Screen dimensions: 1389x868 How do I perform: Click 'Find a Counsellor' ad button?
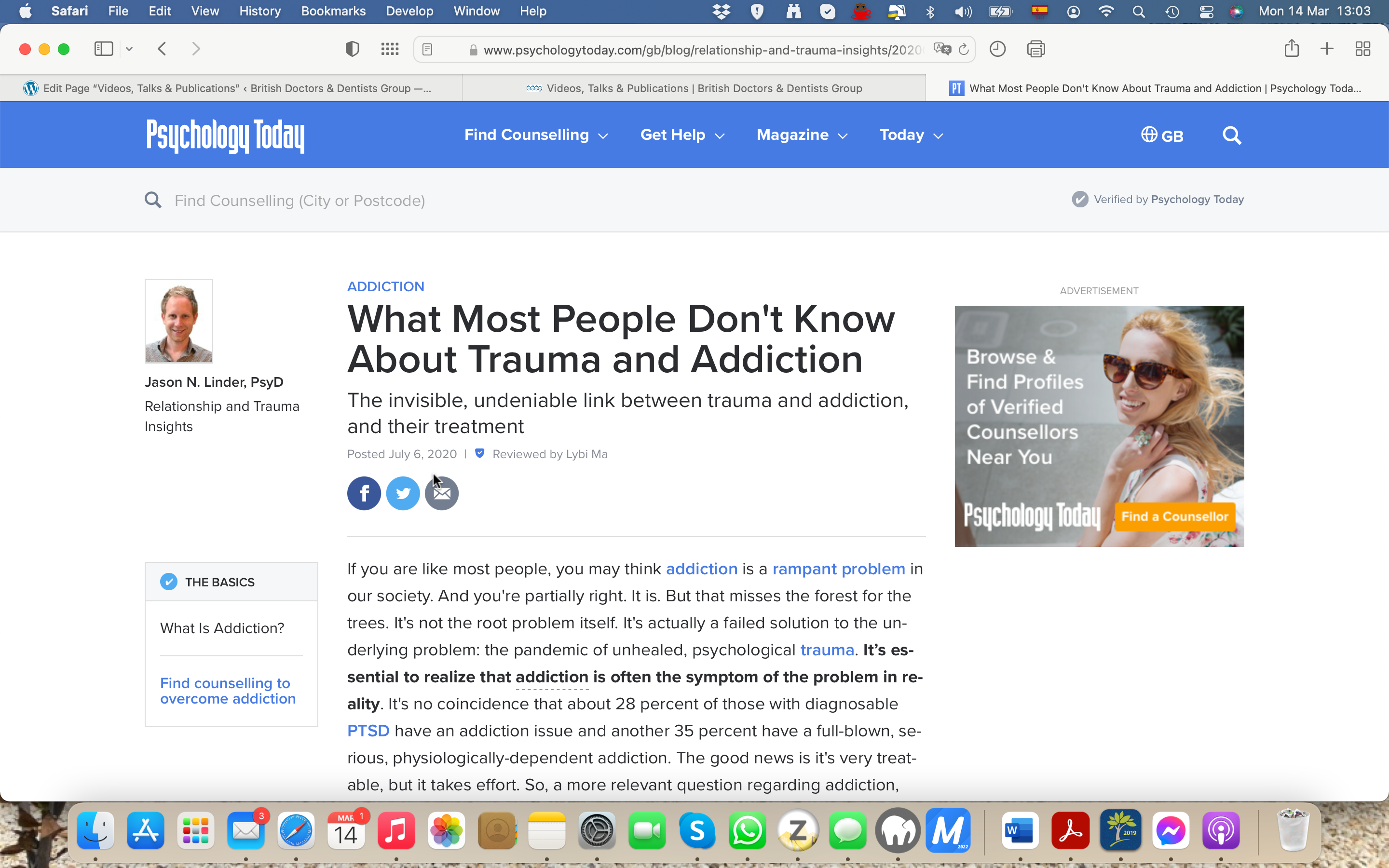click(1175, 516)
